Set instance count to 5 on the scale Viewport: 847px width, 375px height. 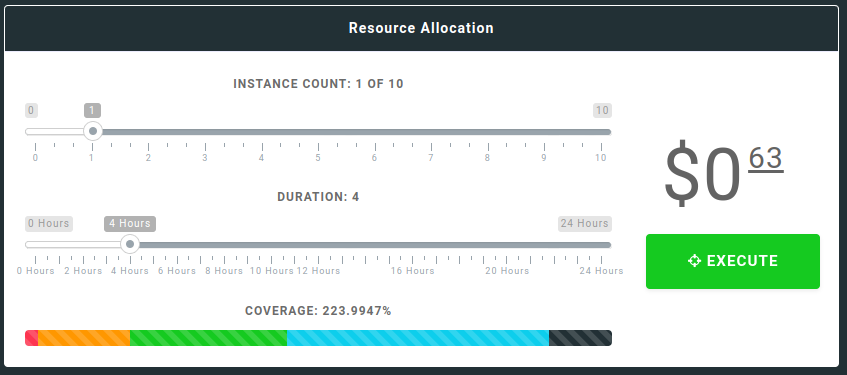coord(318,158)
